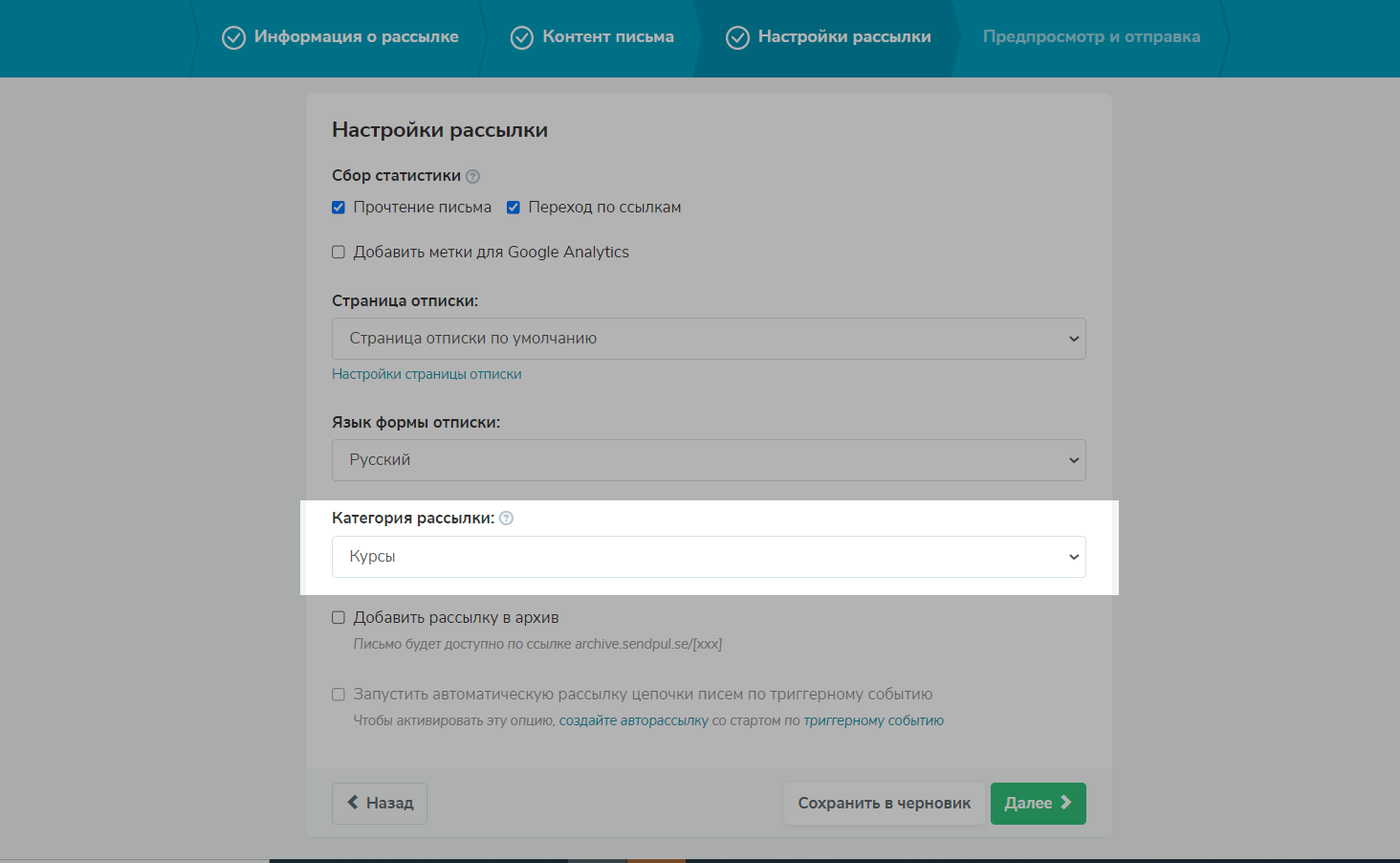1400x863 pixels.
Task: Click the help icon beside Категория рассылки
Action: click(x=507, y=519)
